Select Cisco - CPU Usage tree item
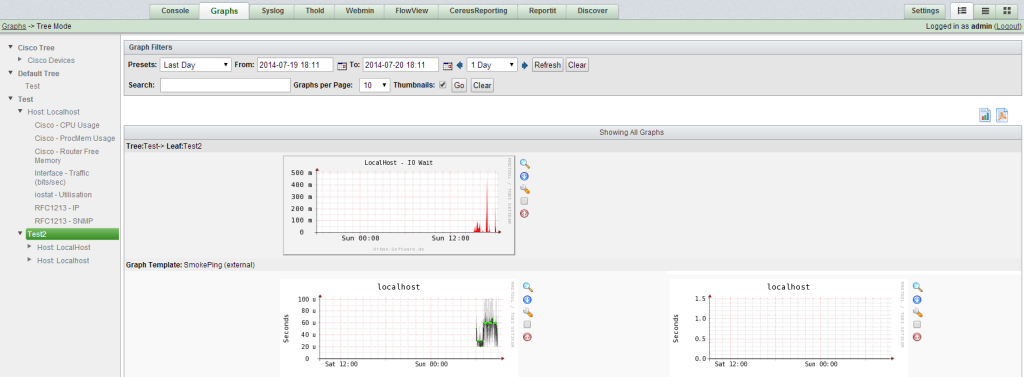The width and height of the screenshot is (1024, 377). click(x=67, y=125)
